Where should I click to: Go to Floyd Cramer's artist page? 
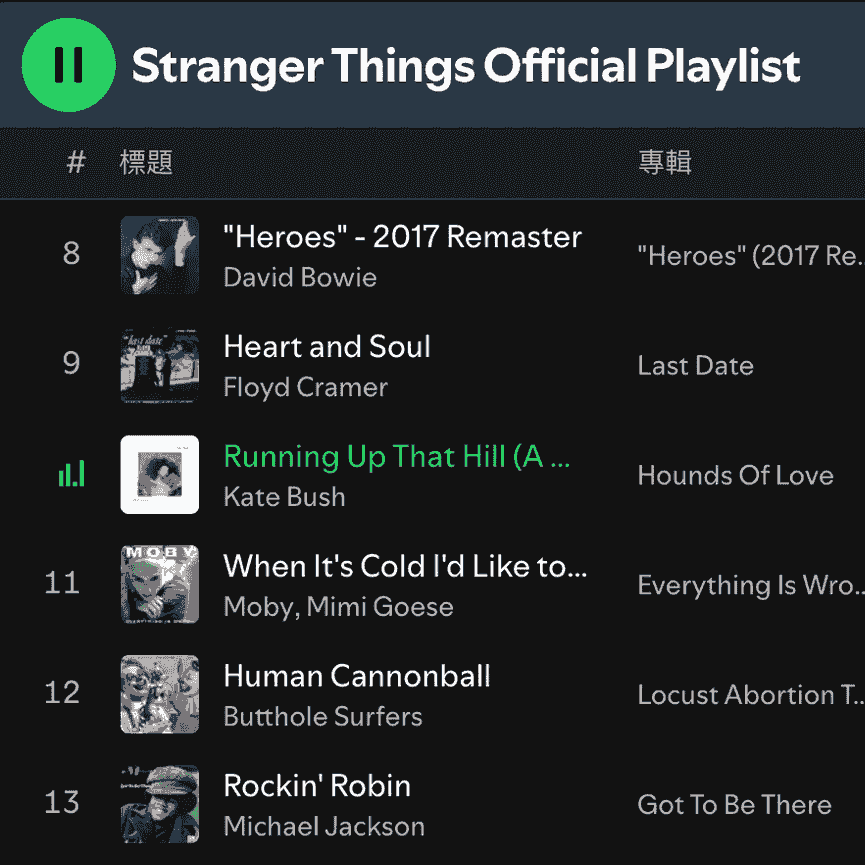click(x=305, y=387)
